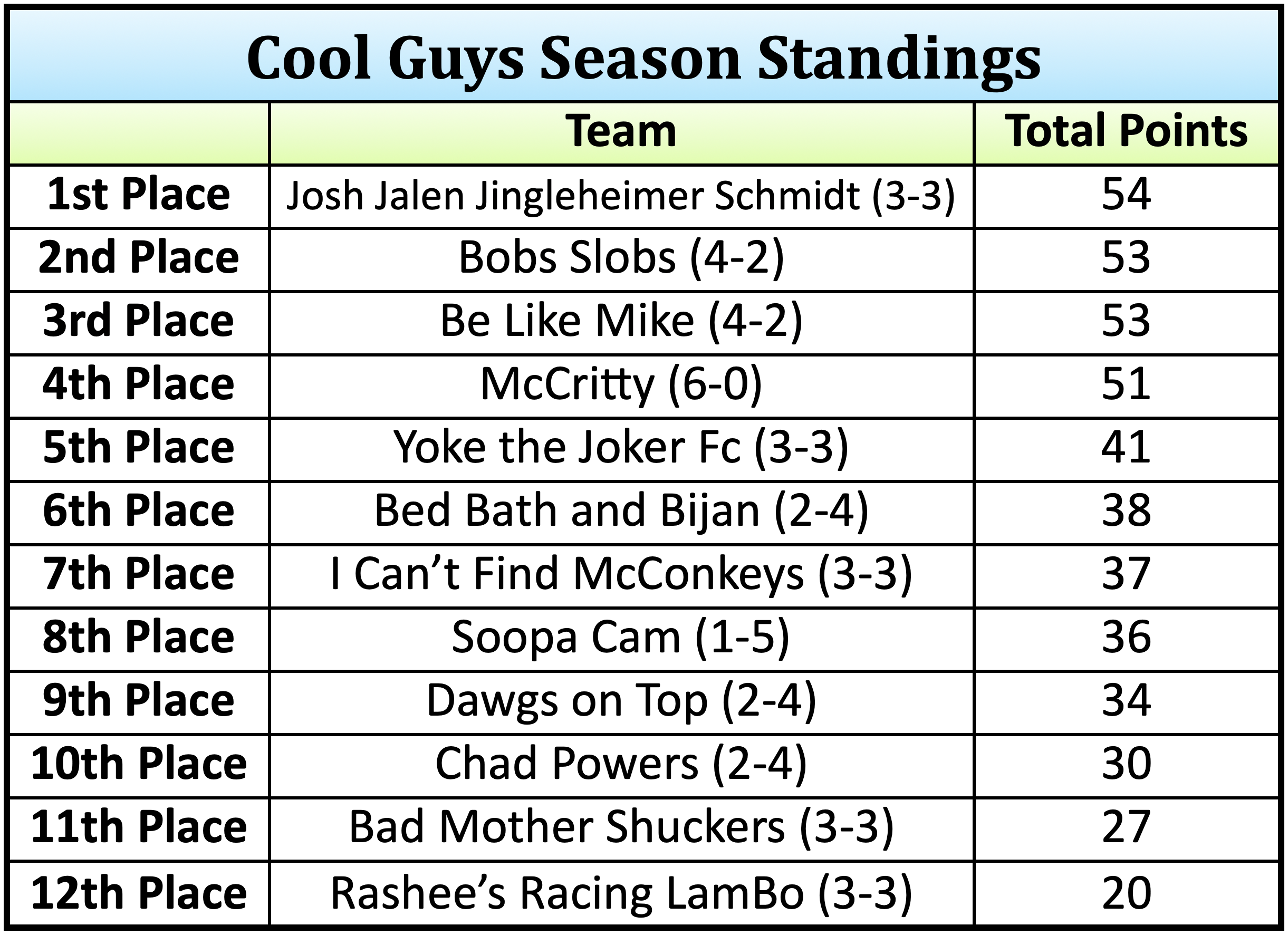The width and height of the screenshot is (1288, 935).
Task: Select the Total Points column header
Action: pos(1126,132)
